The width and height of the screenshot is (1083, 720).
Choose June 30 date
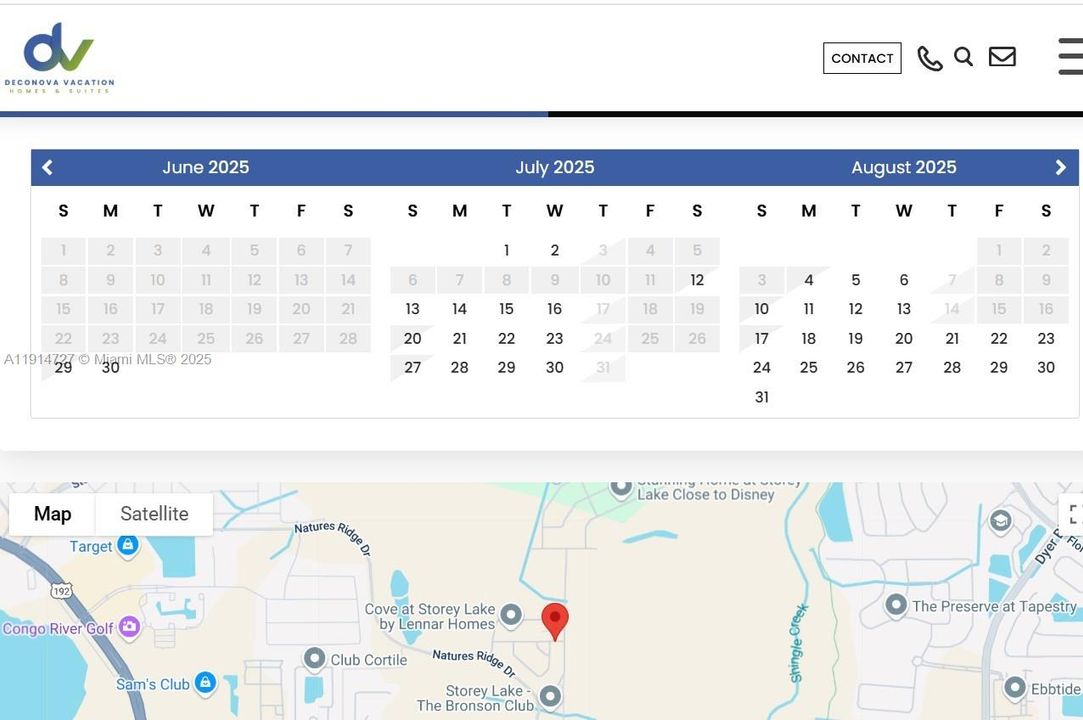(110, 367)
